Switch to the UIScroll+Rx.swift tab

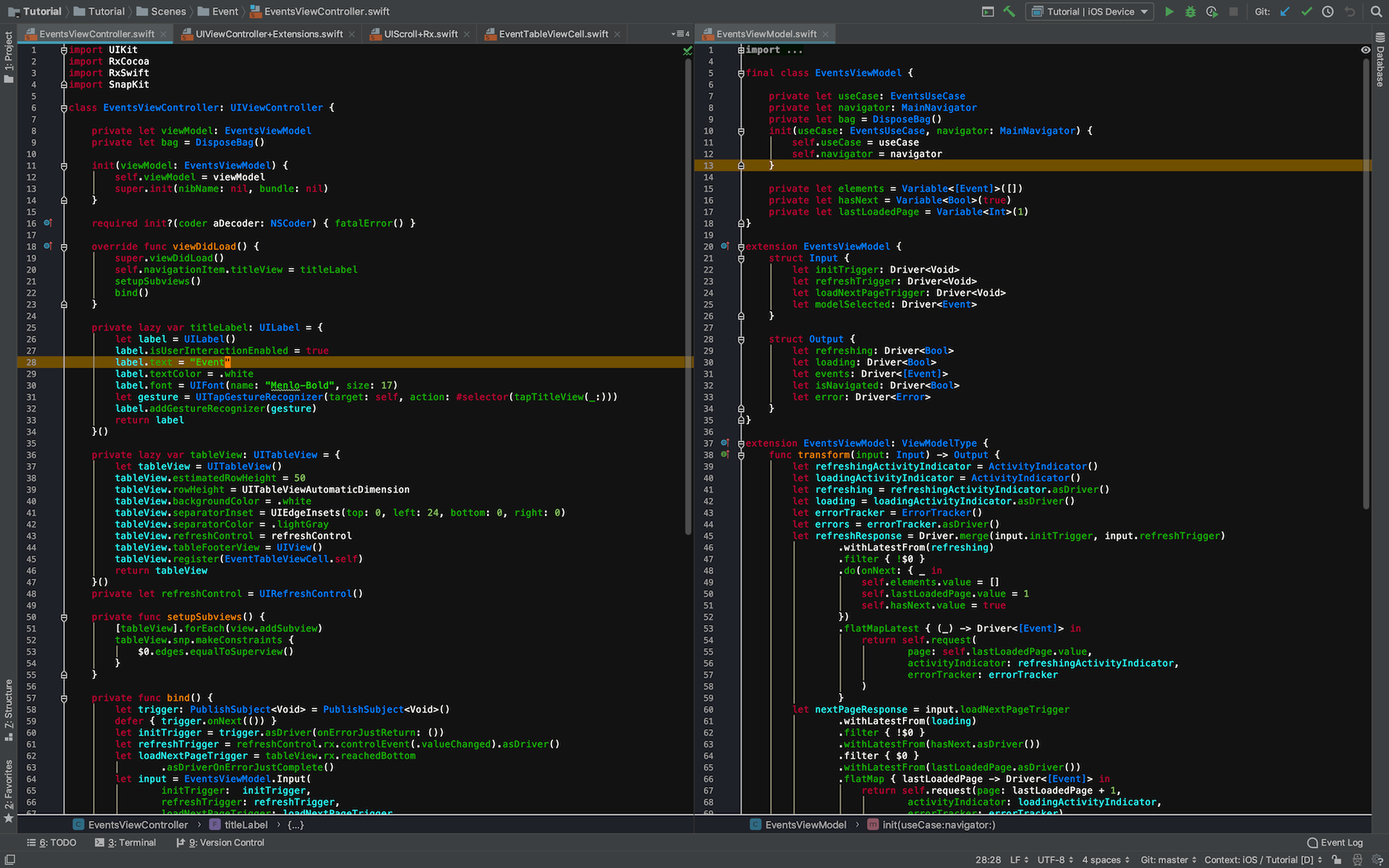point(422,34)
